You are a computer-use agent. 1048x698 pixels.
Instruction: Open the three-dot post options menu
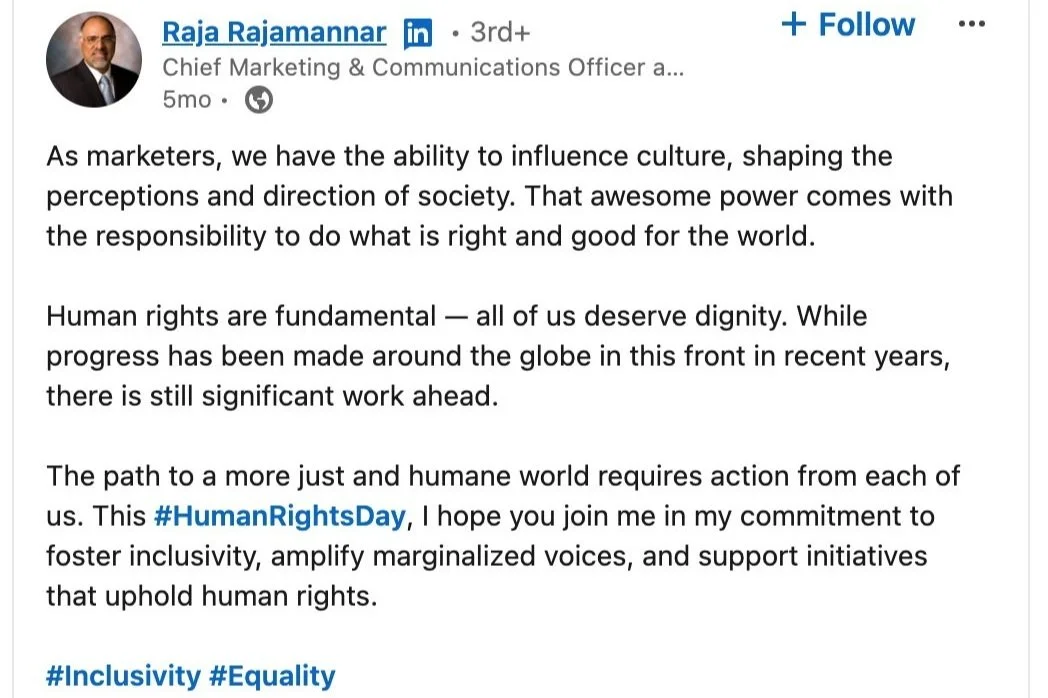(x=971, y=25)
